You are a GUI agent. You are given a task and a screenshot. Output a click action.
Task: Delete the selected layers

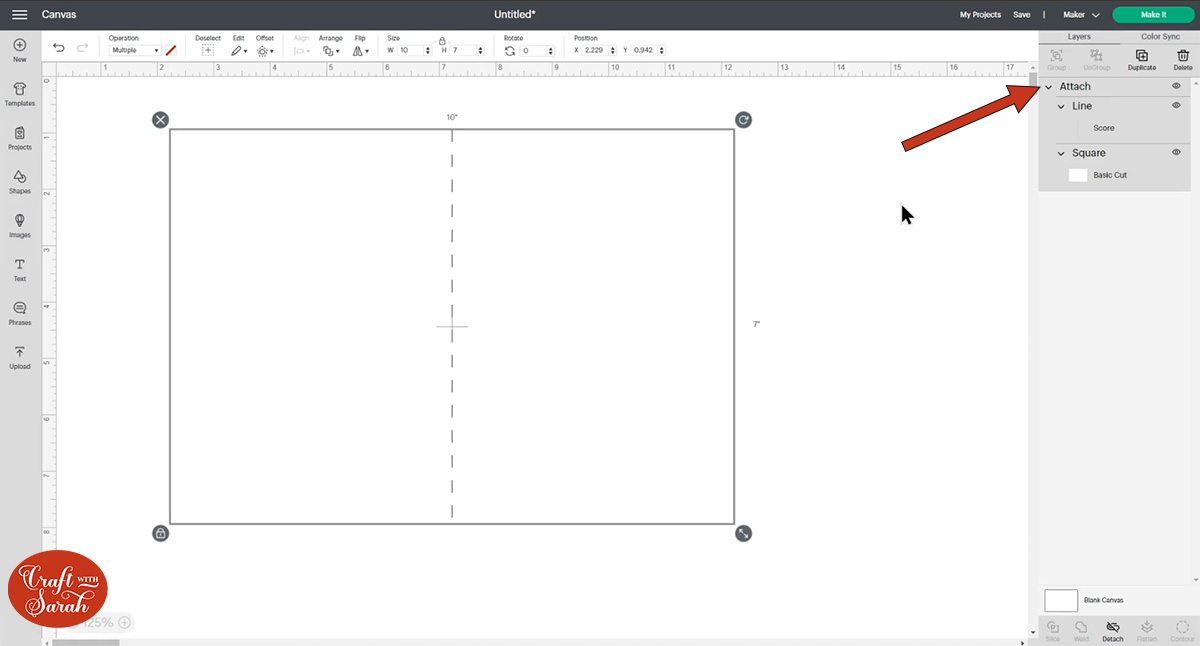[x=1183, y=59]
